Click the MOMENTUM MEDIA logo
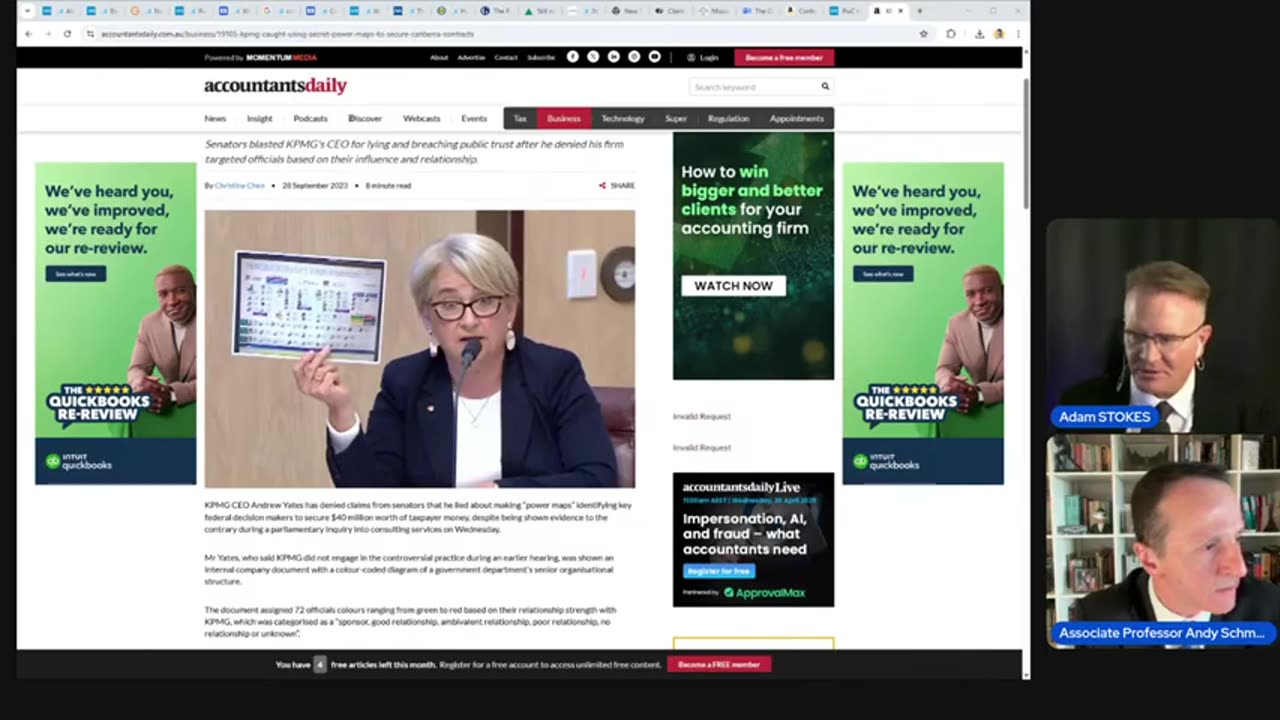This screenshot has width=1280, height=720. (x=281, y=58)
